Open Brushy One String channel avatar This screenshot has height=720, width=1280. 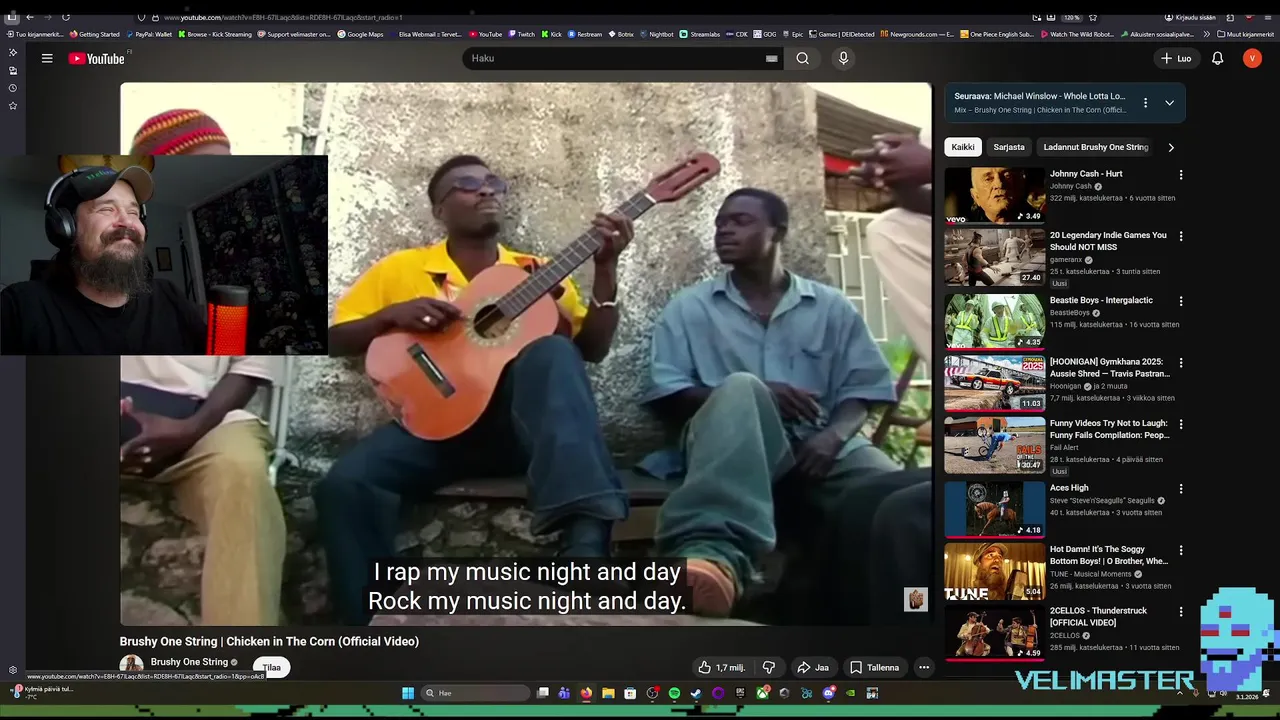(x=131, y=665)
